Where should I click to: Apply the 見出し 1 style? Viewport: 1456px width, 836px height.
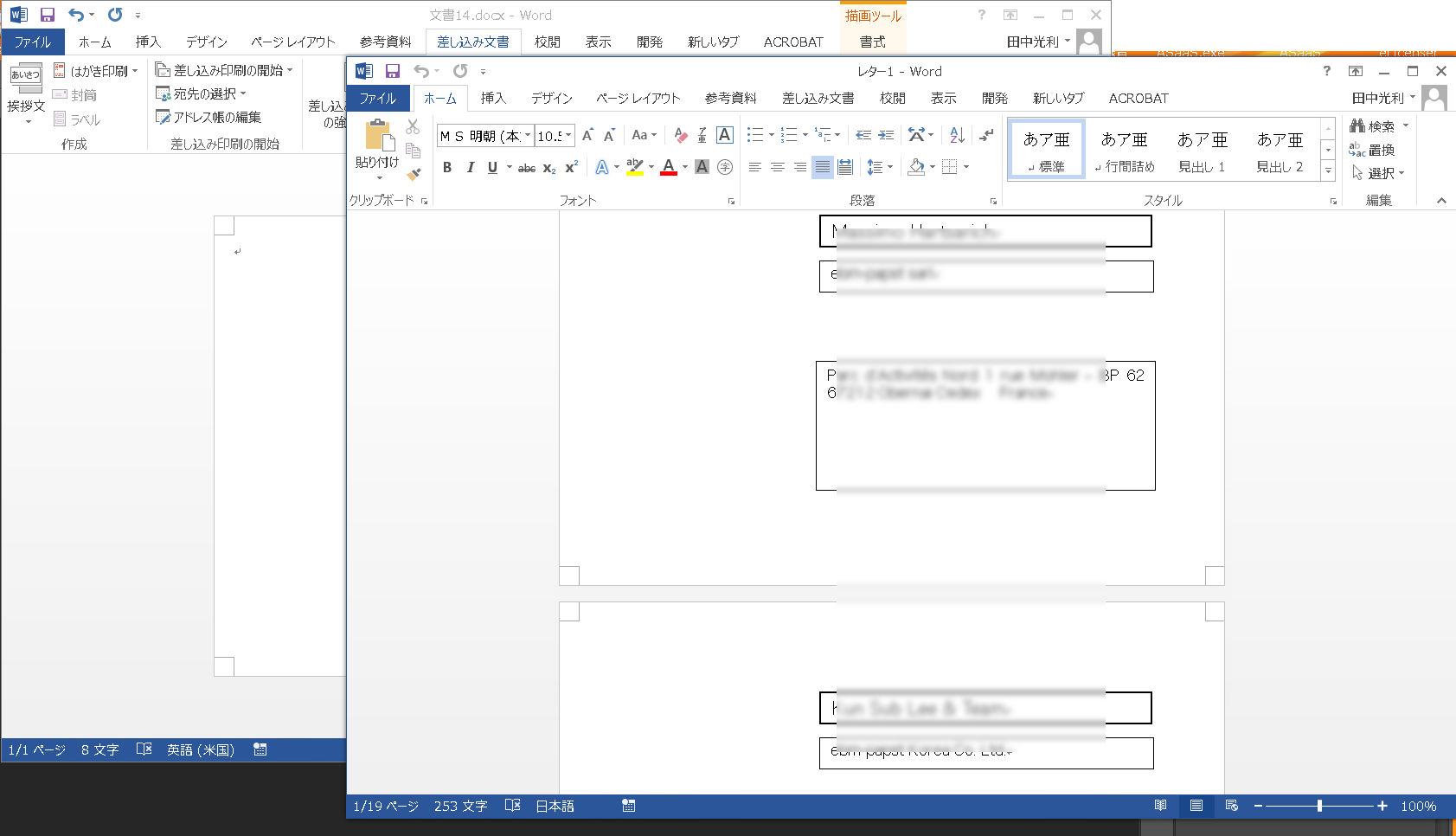pos(1202,150)
